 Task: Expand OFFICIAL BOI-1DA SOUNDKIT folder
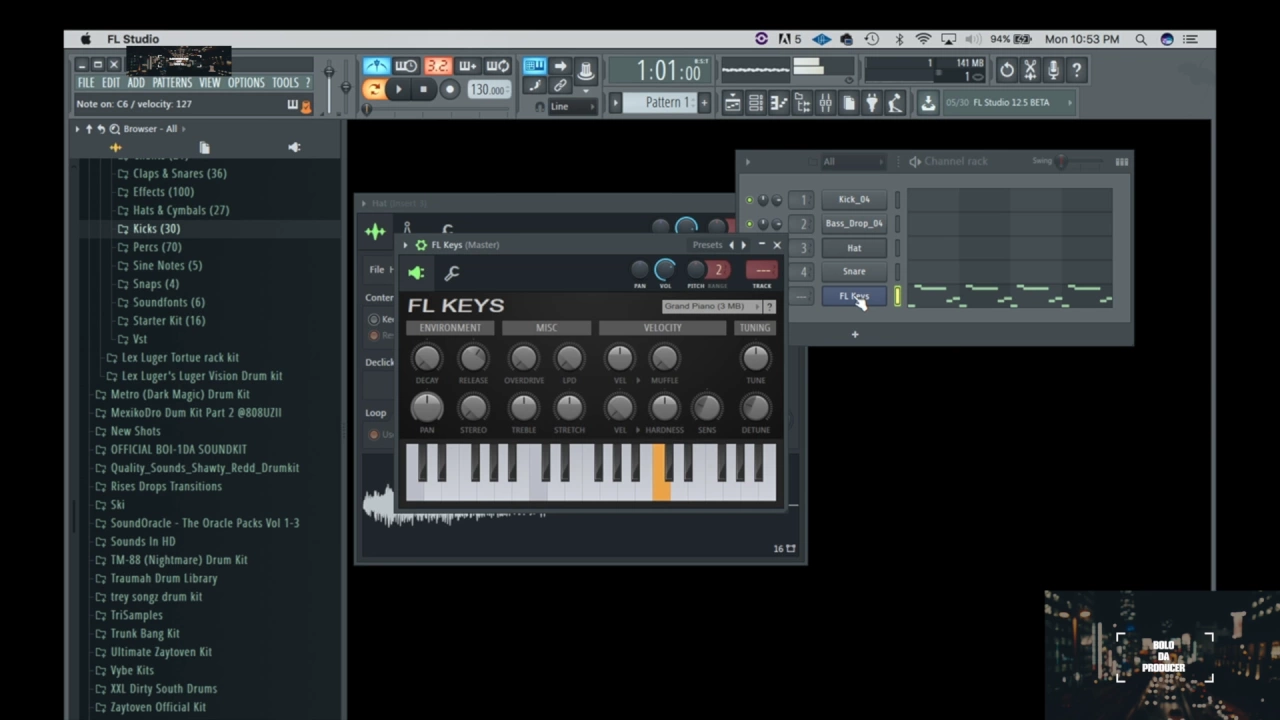(x=179, y=450)
